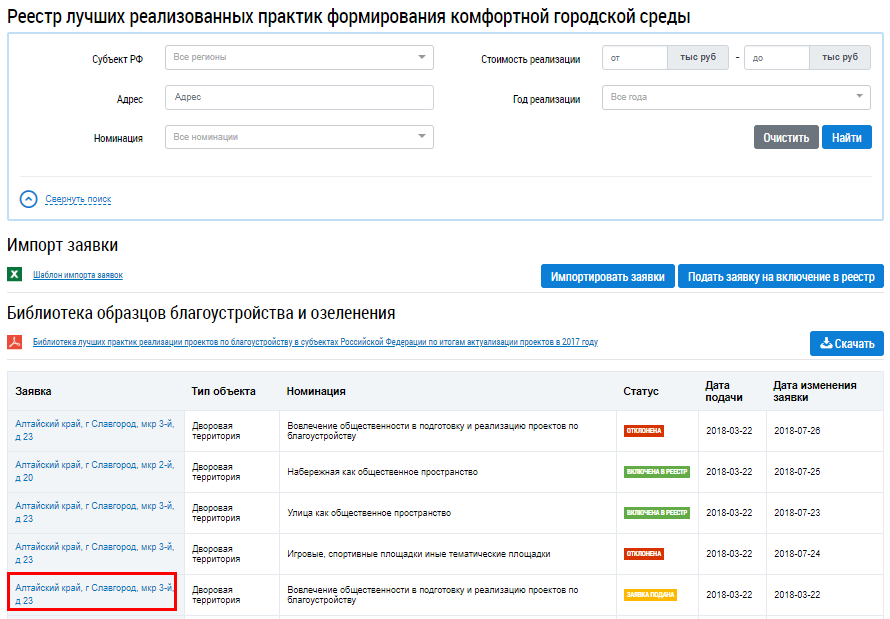The image size is (890, 619).
Task: Click into the Адрес input field
Action: coord(298,98)
